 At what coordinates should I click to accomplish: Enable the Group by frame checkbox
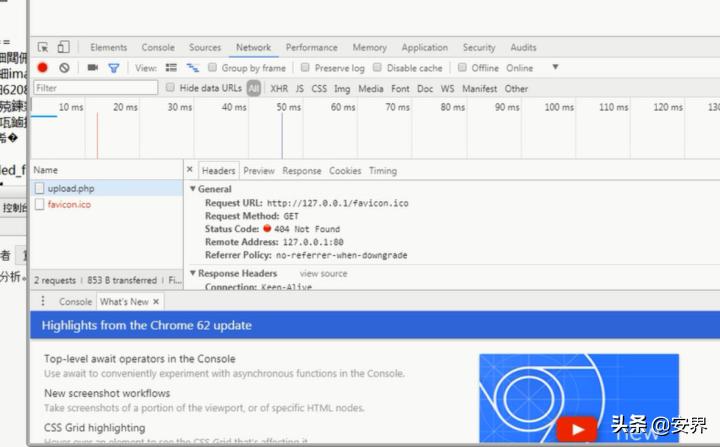pyautogui.click(x=213, y=68)
